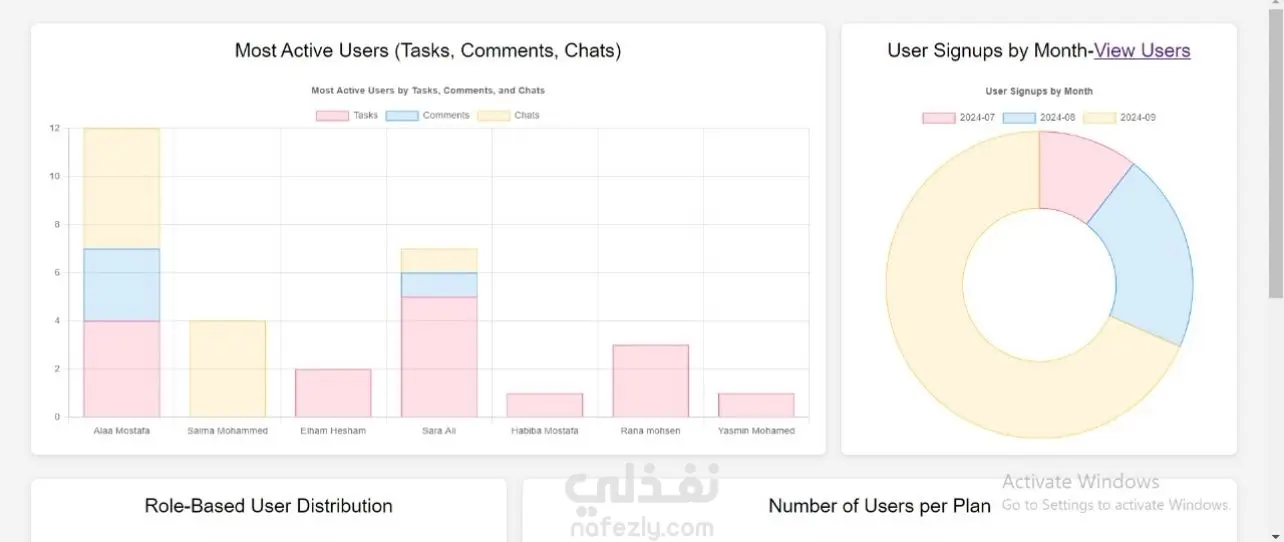This screenshot has width=1284, height=542.
Task: Click Alaa Mostafa's pink Tasks bar segment
Action: tap(122, 368)
